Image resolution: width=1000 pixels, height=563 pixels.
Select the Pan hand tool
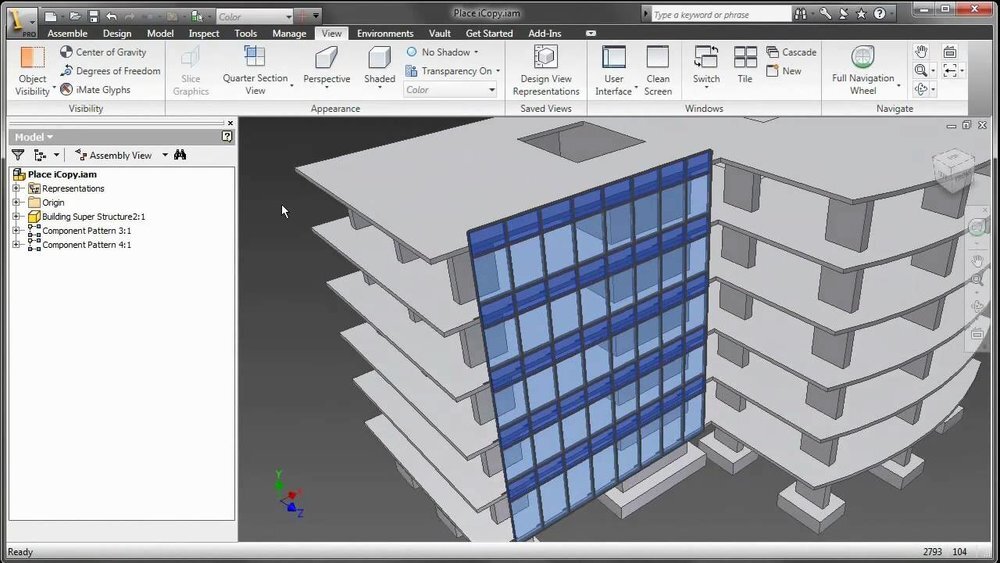coord(921,52)
